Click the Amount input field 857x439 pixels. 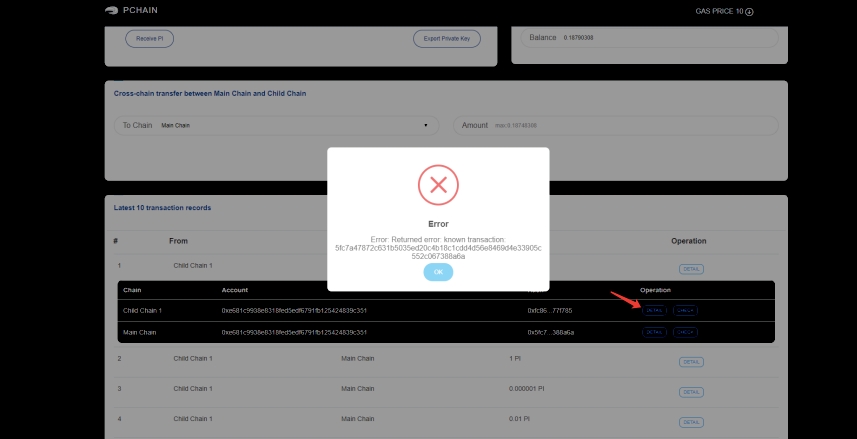[615, 125]
